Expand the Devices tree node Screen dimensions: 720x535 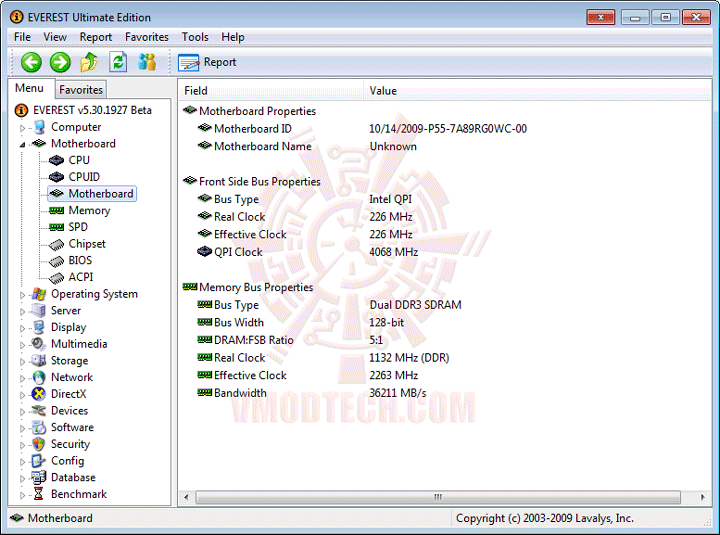click(22, 411)
